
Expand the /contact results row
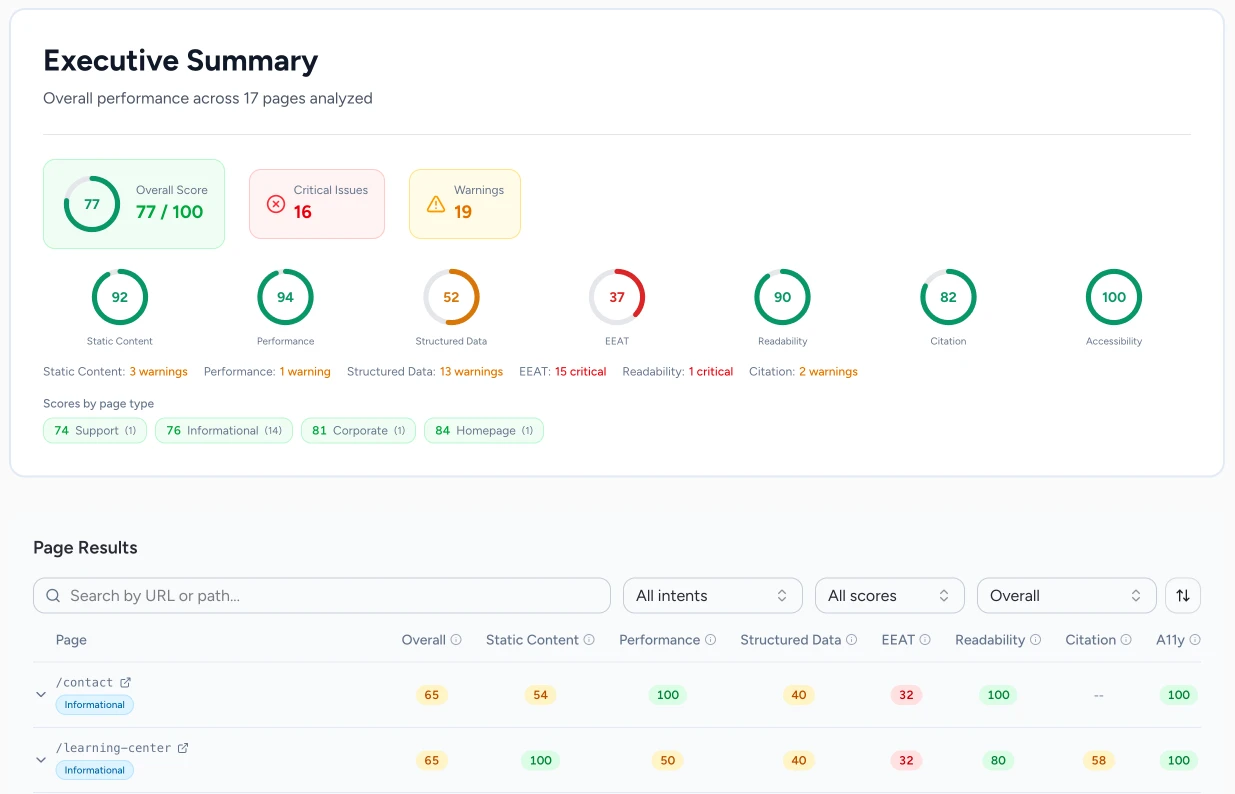coord(40,693)
